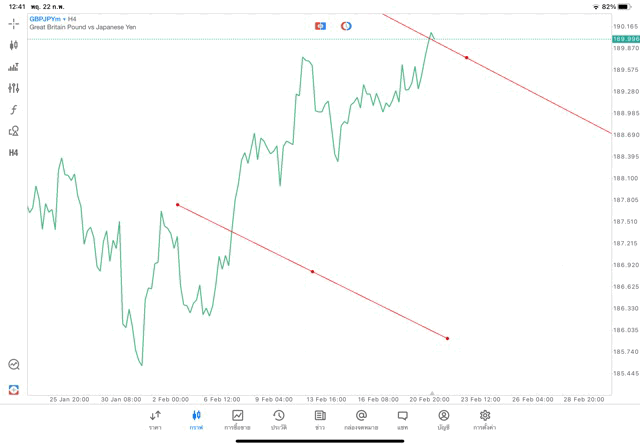The width and height of the screenshot is (640, 447).
Task: Select the lower red trendline's middle anchor point
Action: point(312,271)
